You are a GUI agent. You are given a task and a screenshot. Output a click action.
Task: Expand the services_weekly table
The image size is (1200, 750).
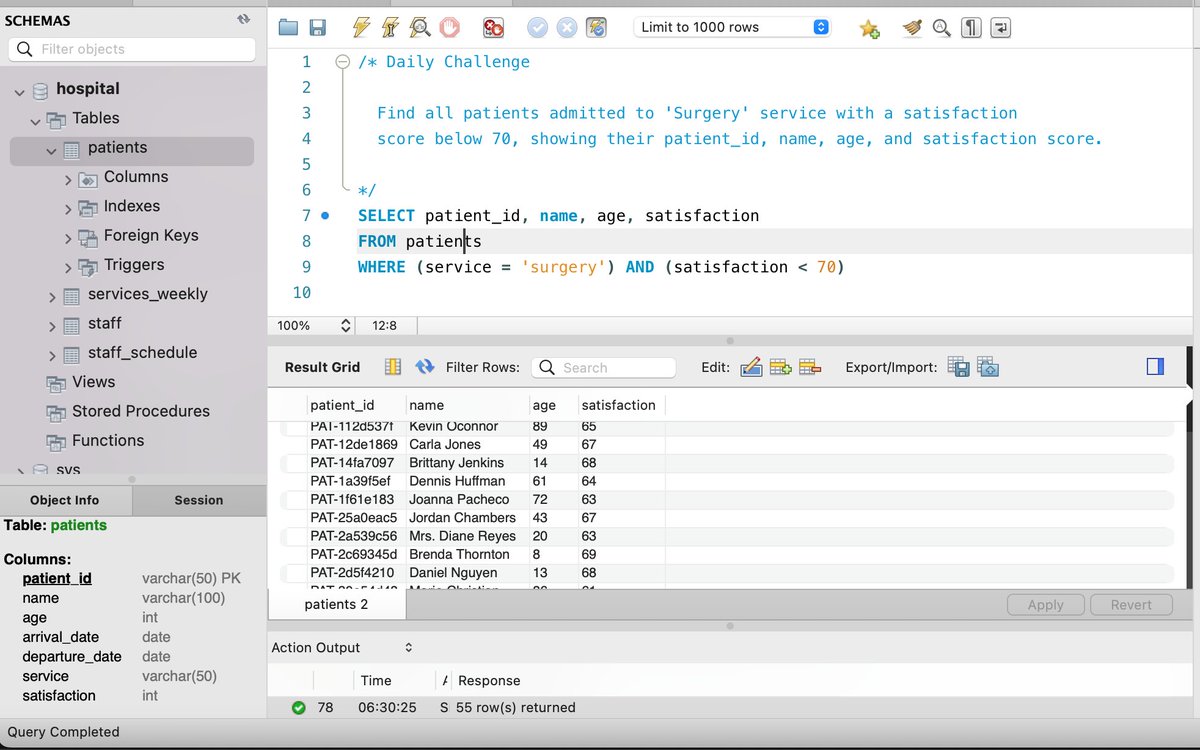point(52,297)
